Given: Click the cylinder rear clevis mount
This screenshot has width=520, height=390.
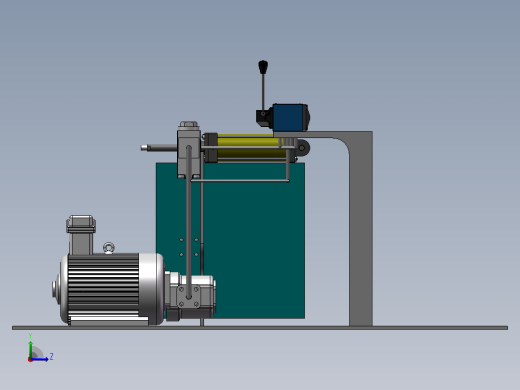Looking at the screenshot, I should [x=302, y=148].
